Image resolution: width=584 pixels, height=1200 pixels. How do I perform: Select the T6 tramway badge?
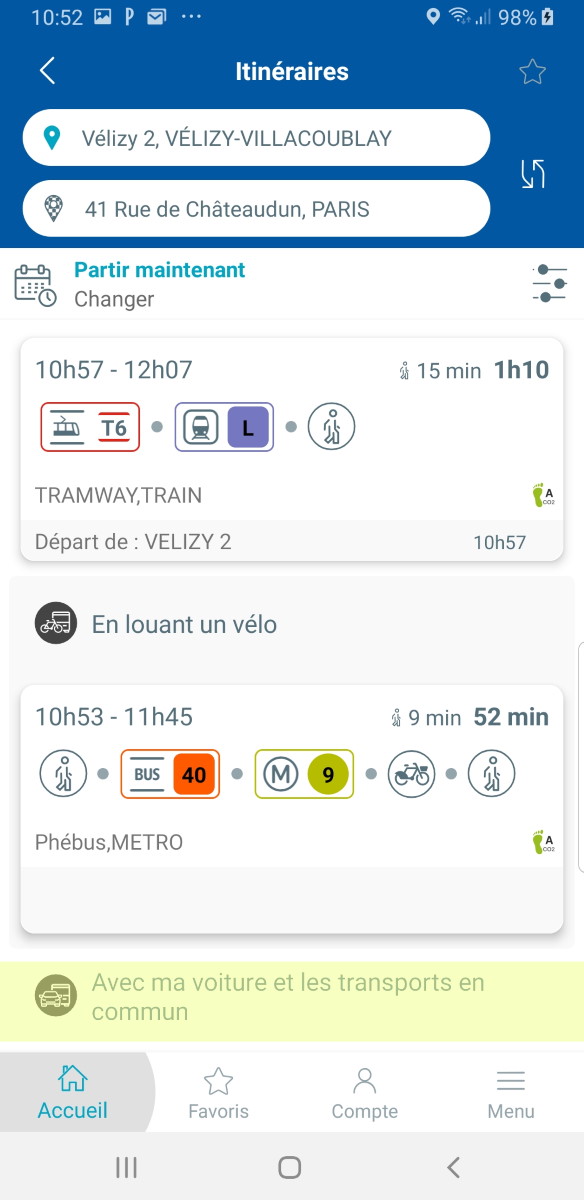[x=90, y=427]
